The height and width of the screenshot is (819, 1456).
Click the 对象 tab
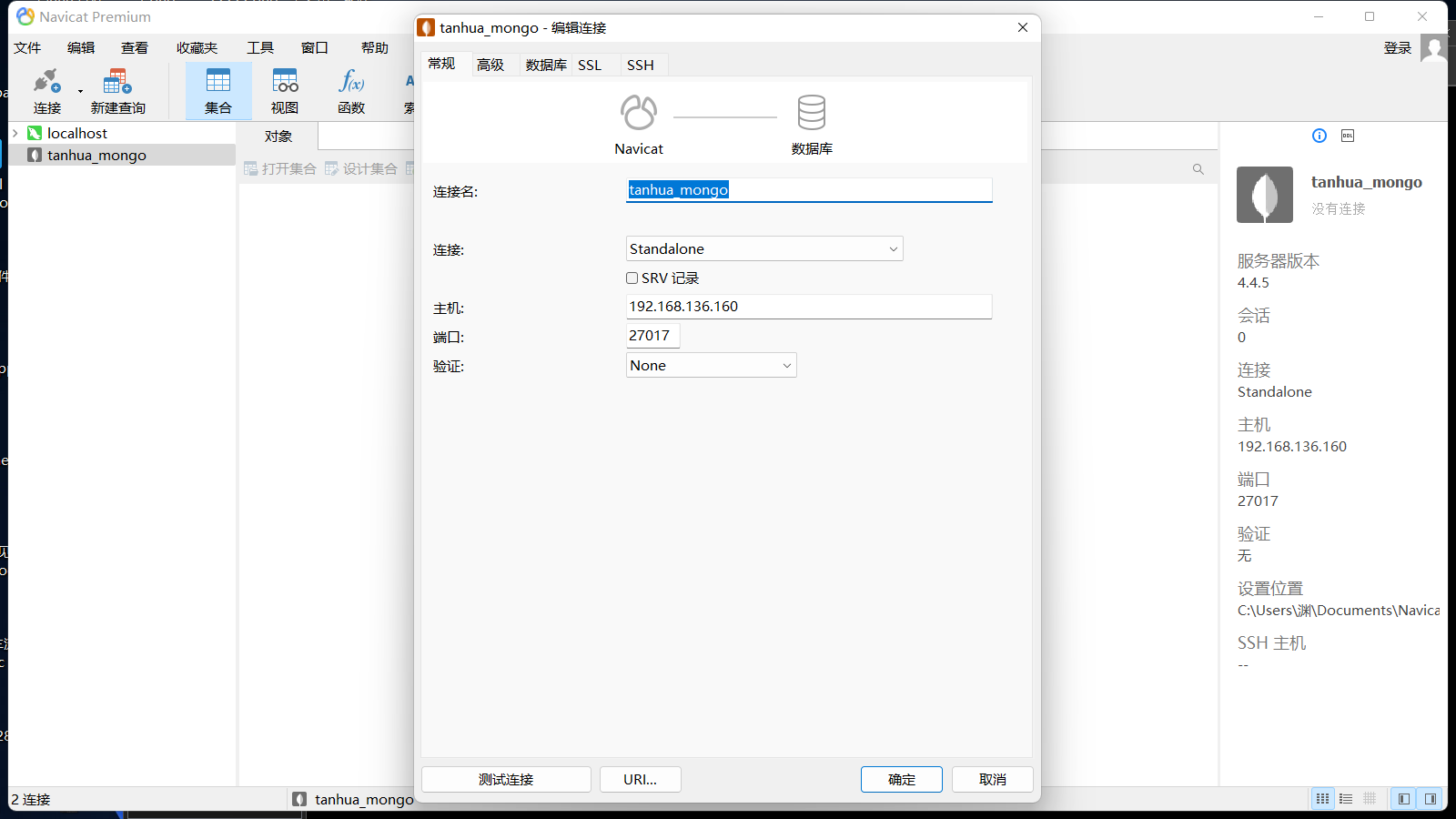[x=278, y=136]
